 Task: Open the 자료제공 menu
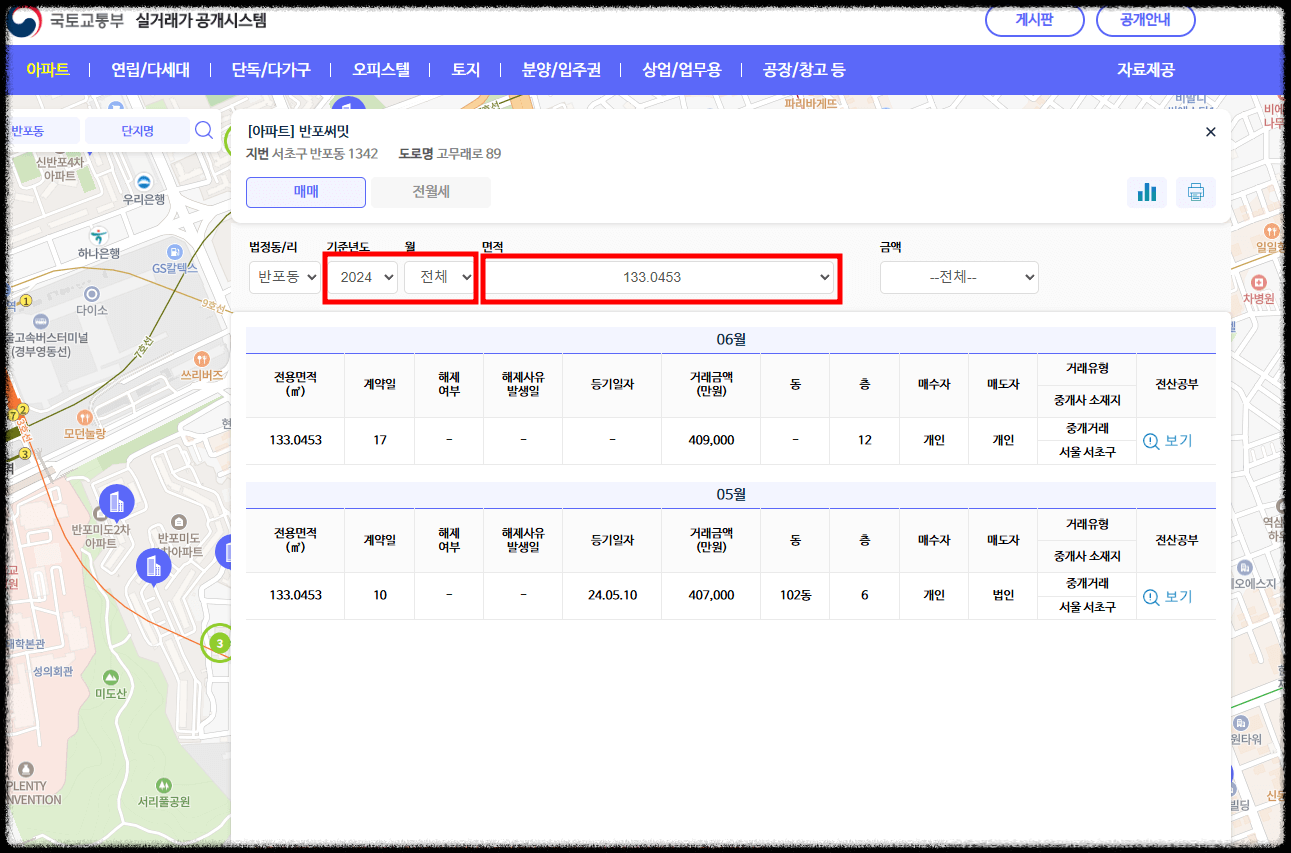tap(1146, 70)
